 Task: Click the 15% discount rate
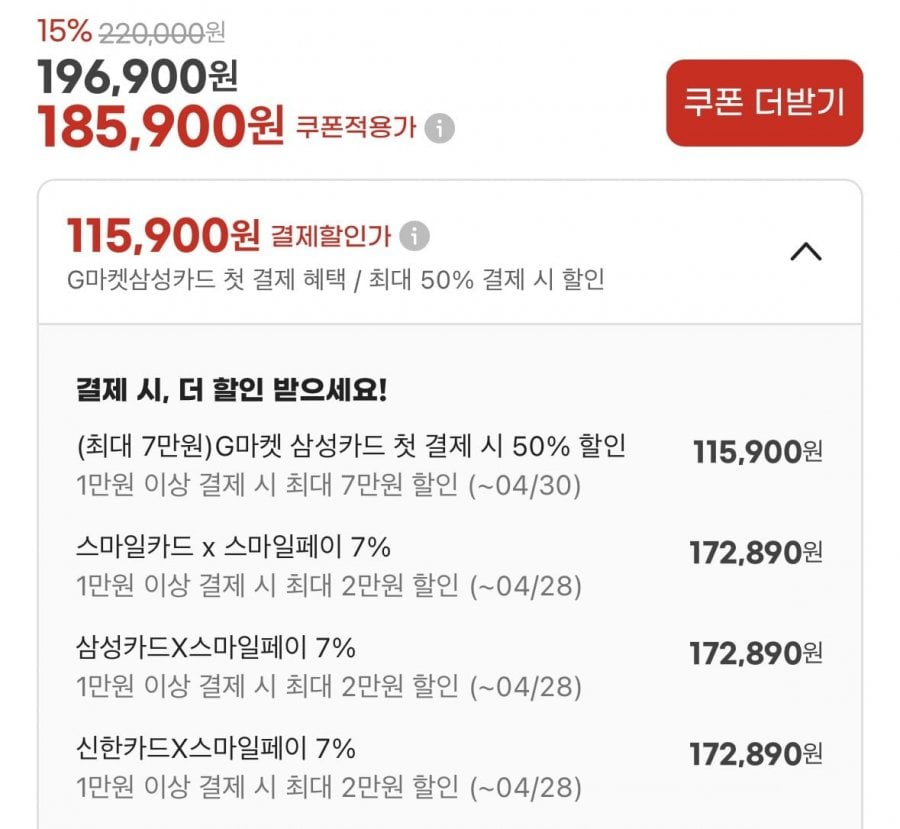coord(64,31)
